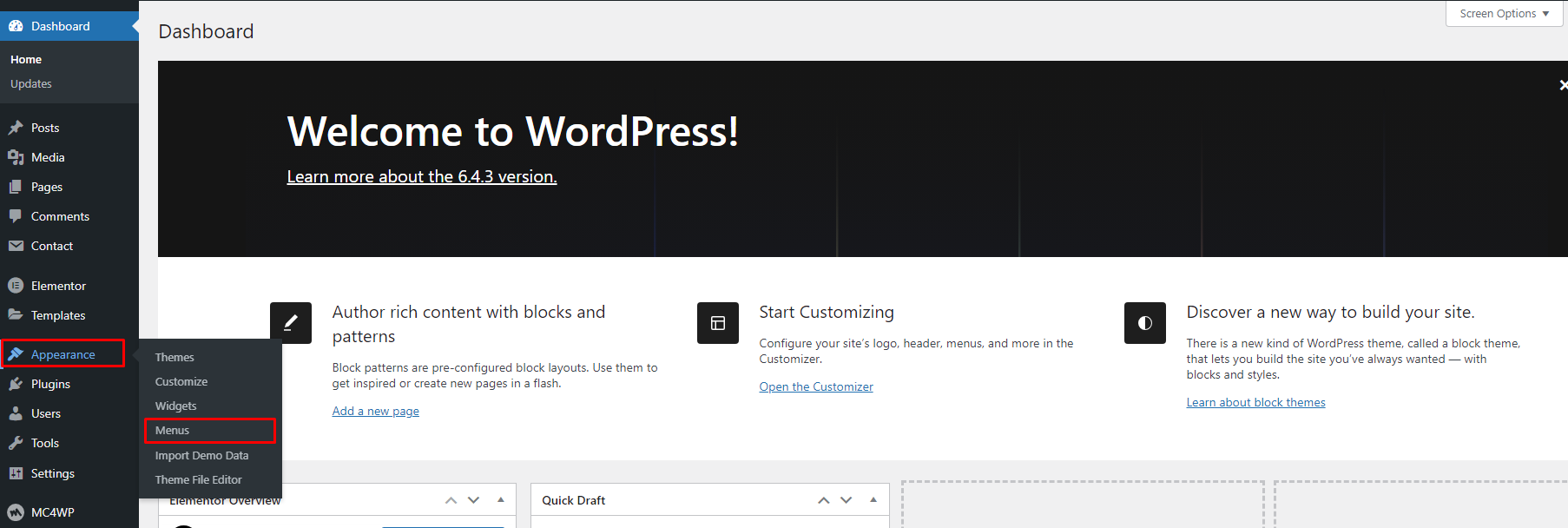Click the Pages icon in sidebar

[16, 187]
